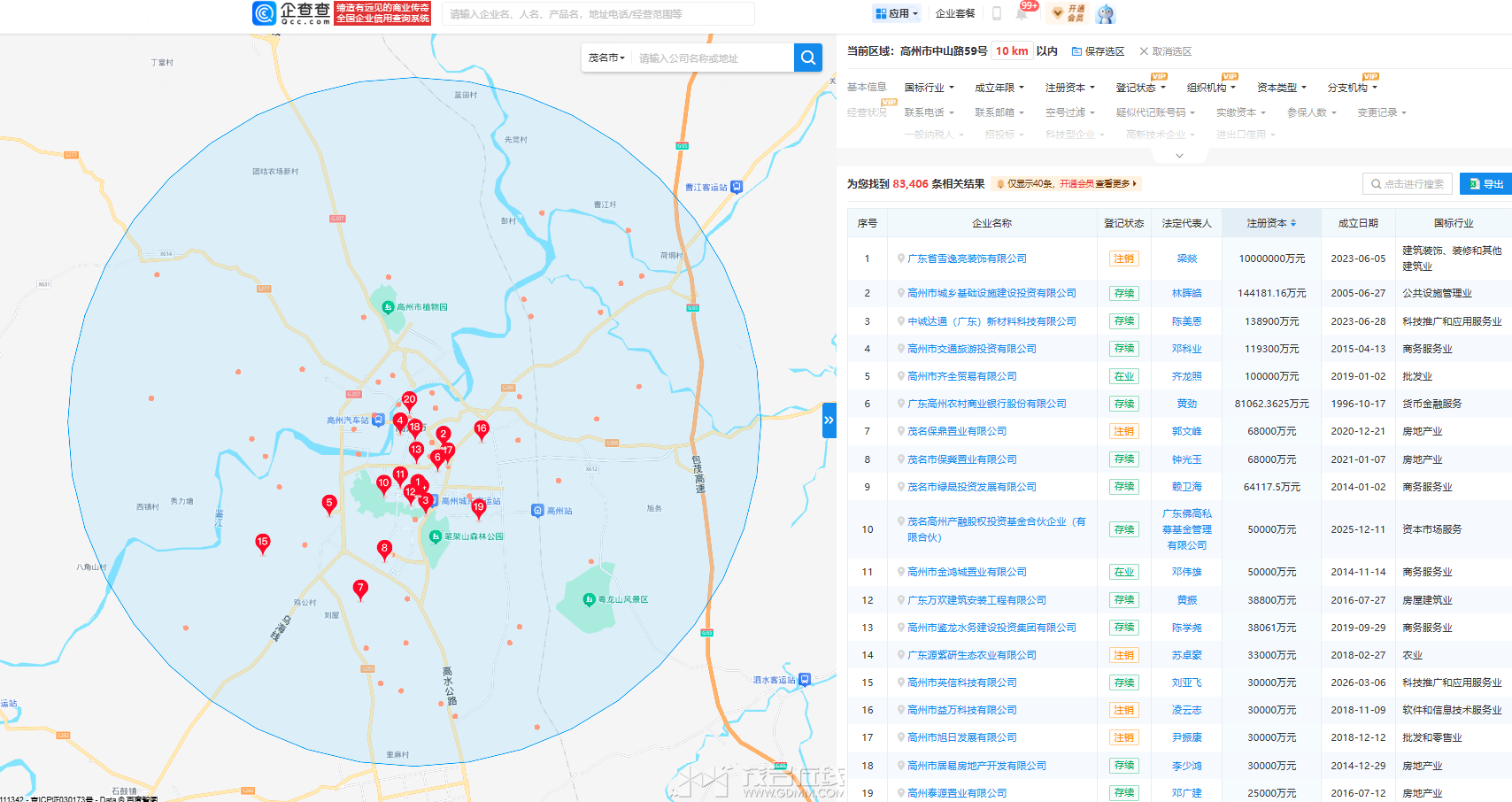Open 高州市齐全贸易有限公司 company link
1512x802 pixels.
click(x=961, y=376)
